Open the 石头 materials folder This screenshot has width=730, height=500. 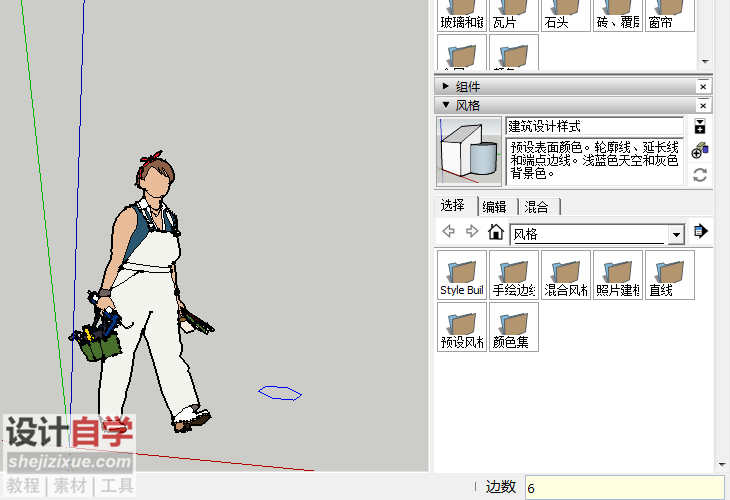566,15
